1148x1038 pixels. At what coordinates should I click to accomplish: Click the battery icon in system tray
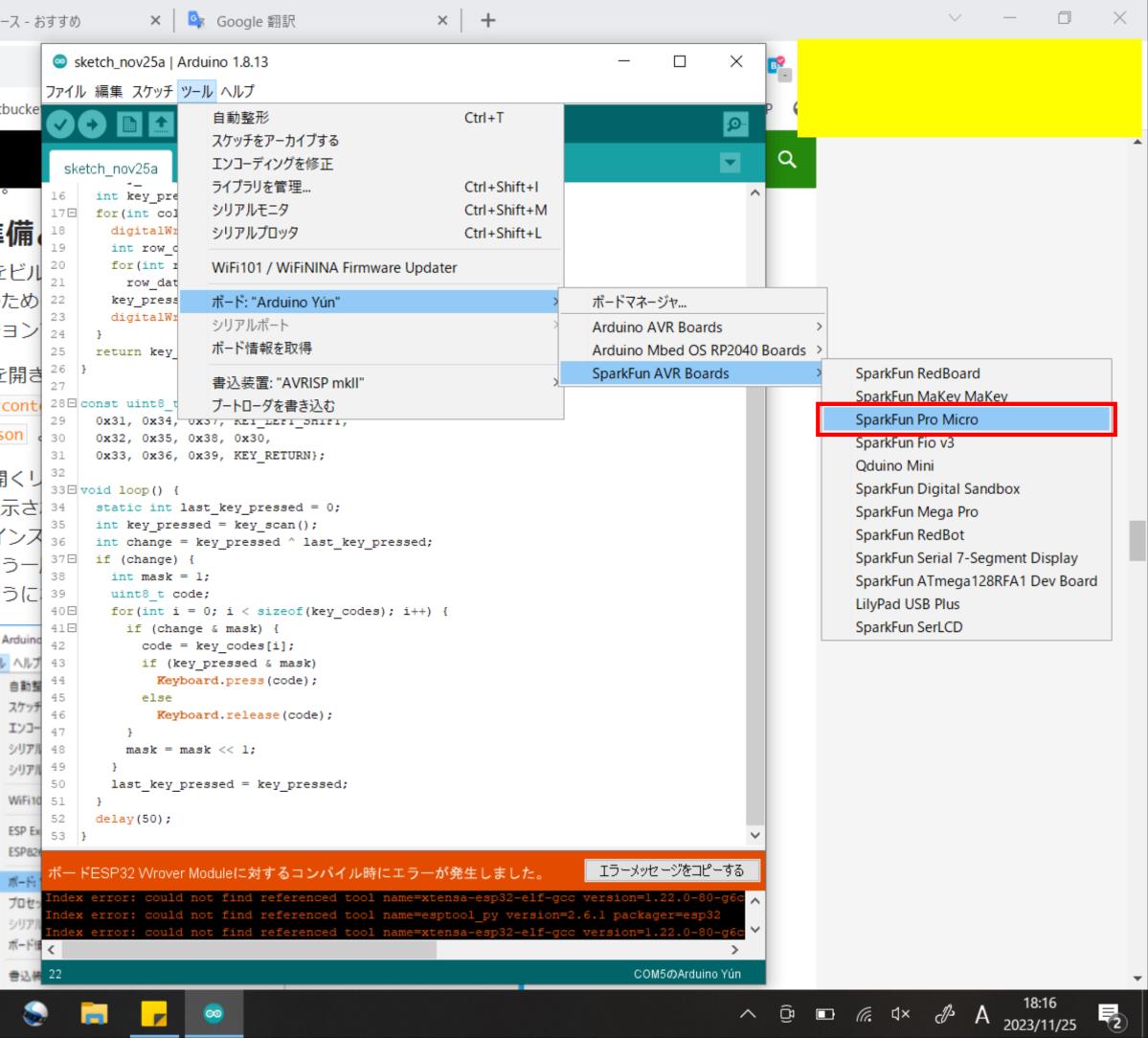click(x=825, y=1014)
